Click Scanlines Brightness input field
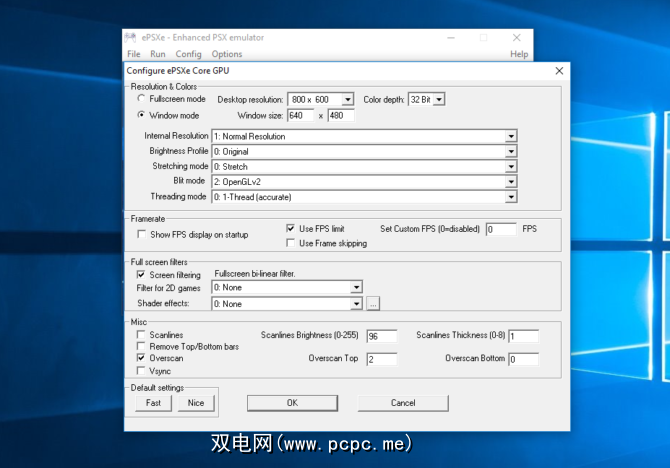The width and height of the screenshot is (670, 468). (382, 336)
